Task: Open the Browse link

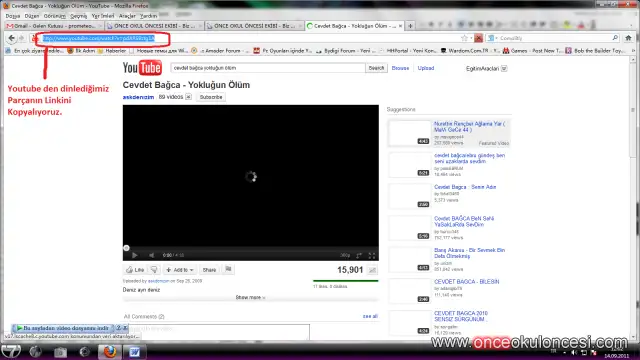Action: pos(400,68)
